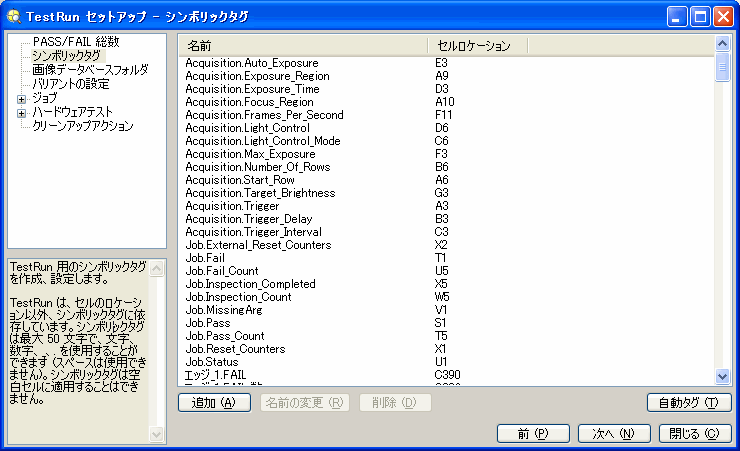Image resolution: width=740 pixels, height=451 pixels.
Task: Proceed with the 次へ (N) button
Action: 614,434
